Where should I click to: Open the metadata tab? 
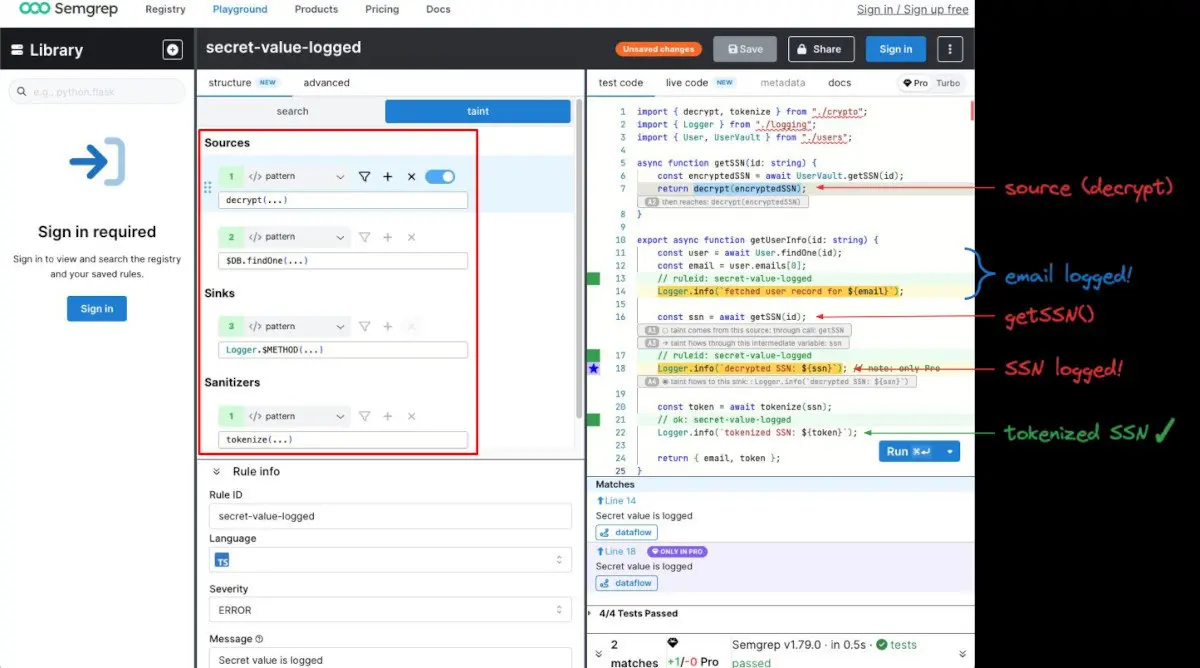click(x=782, y=83)
